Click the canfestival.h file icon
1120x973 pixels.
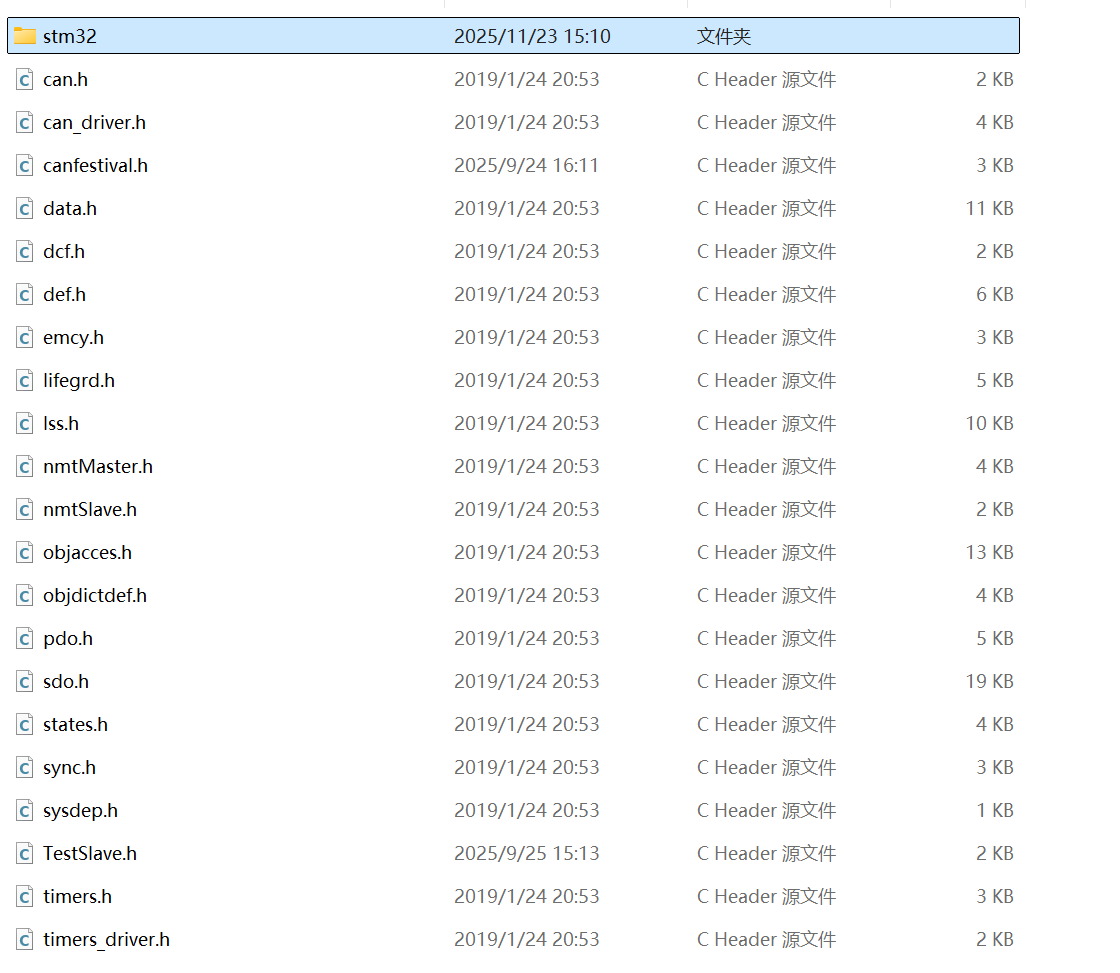click(x=25, y=165)
